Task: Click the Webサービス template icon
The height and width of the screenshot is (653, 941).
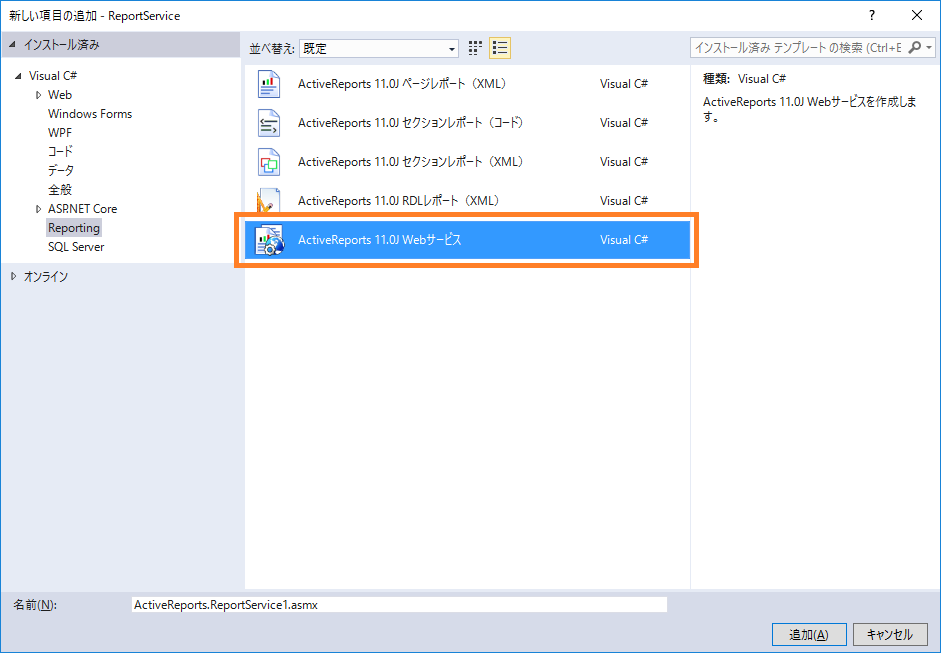Action: (x=269, y=240)
